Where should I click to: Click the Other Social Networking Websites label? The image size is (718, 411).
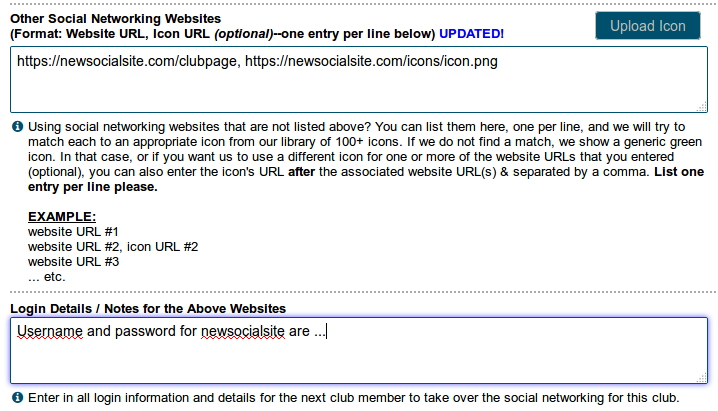click(115, 19)
